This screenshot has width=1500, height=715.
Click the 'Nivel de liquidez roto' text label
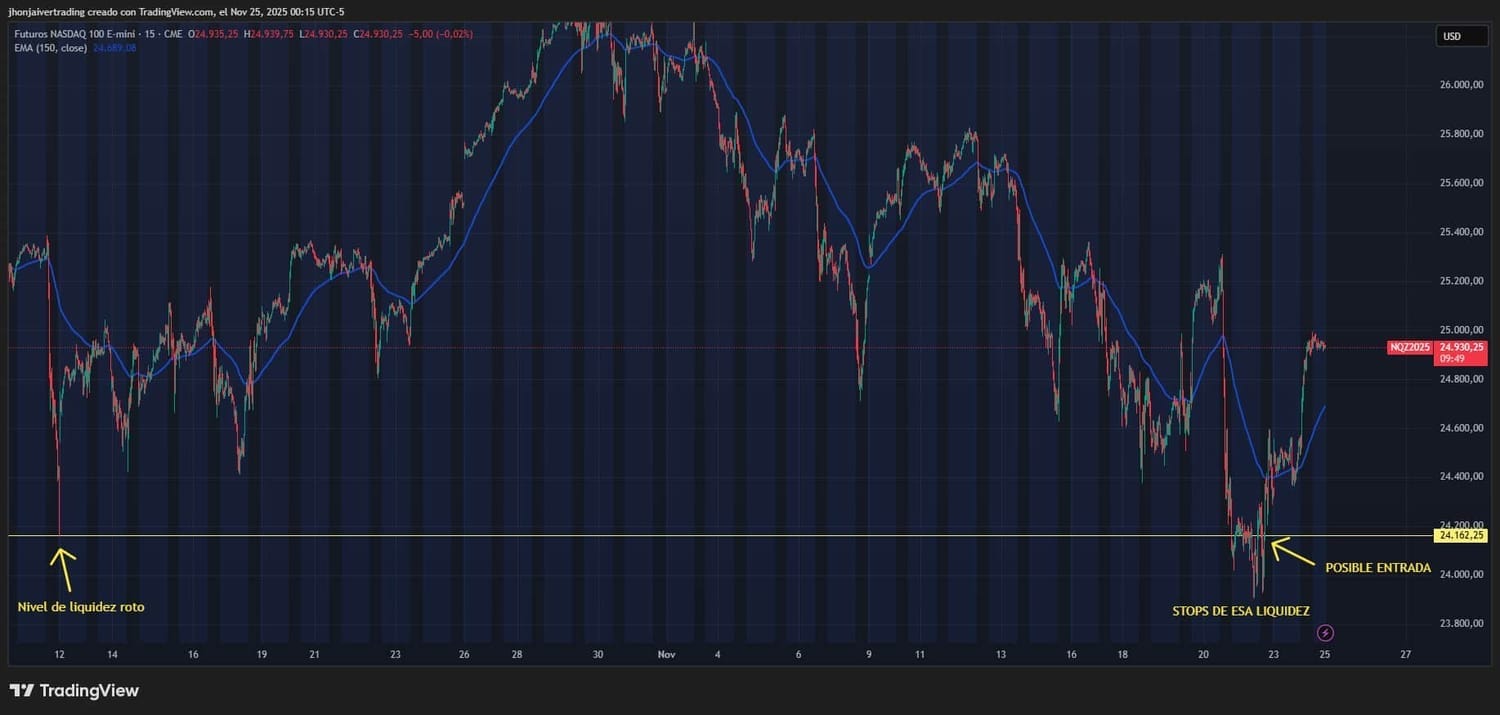81,607
